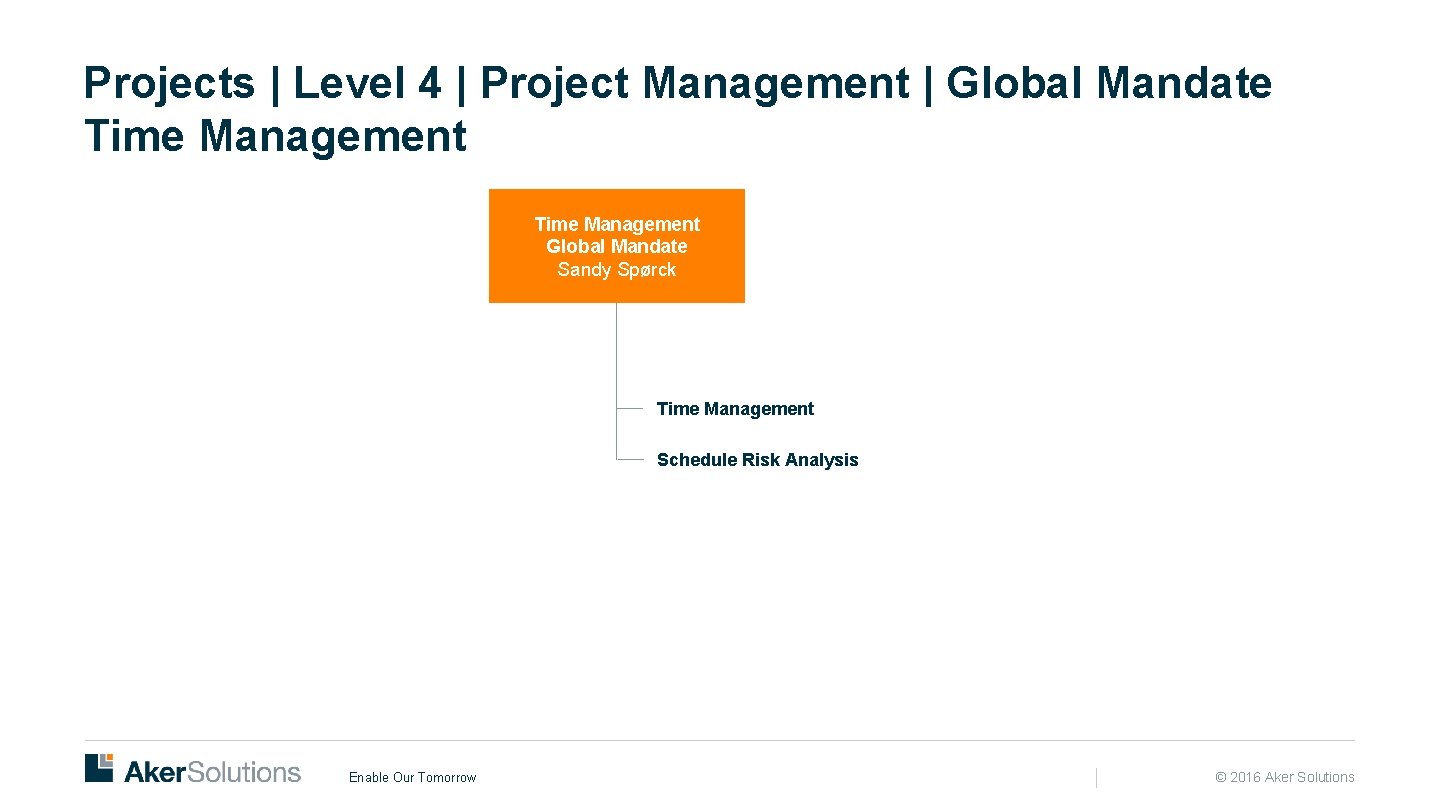Click the word Solutions in the logo wordmark
Viewport: 1440px width, 810px height.
(x=245, y=771)
